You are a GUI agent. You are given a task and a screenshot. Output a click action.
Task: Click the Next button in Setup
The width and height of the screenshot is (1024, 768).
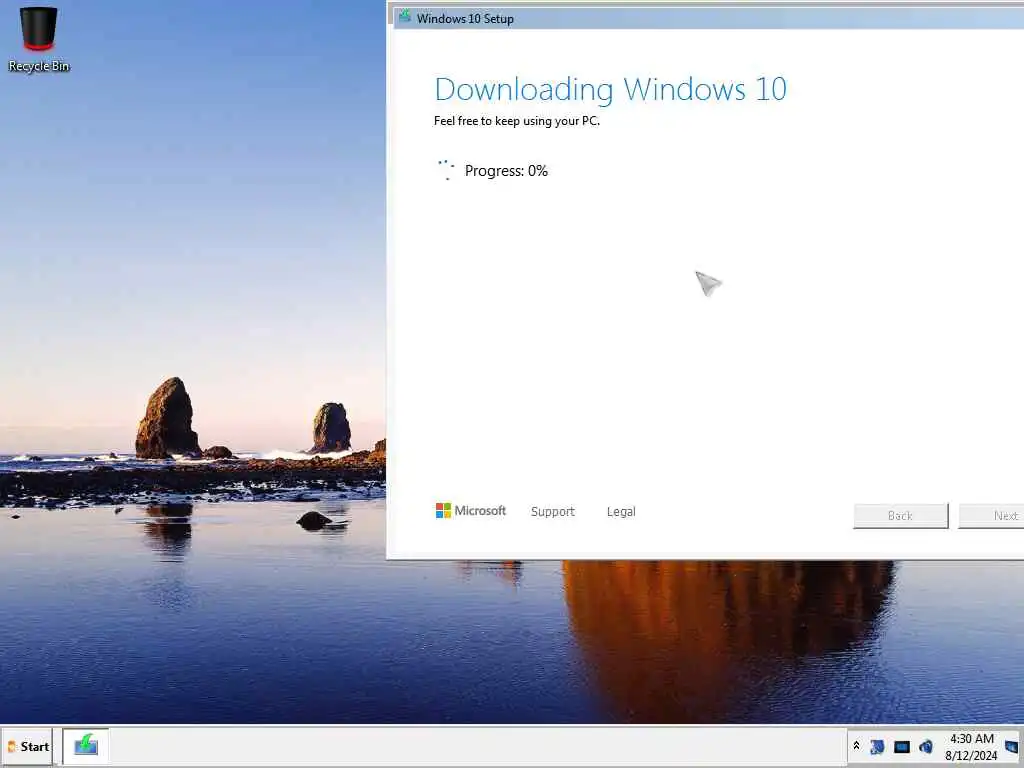click(x=991, y=515)
